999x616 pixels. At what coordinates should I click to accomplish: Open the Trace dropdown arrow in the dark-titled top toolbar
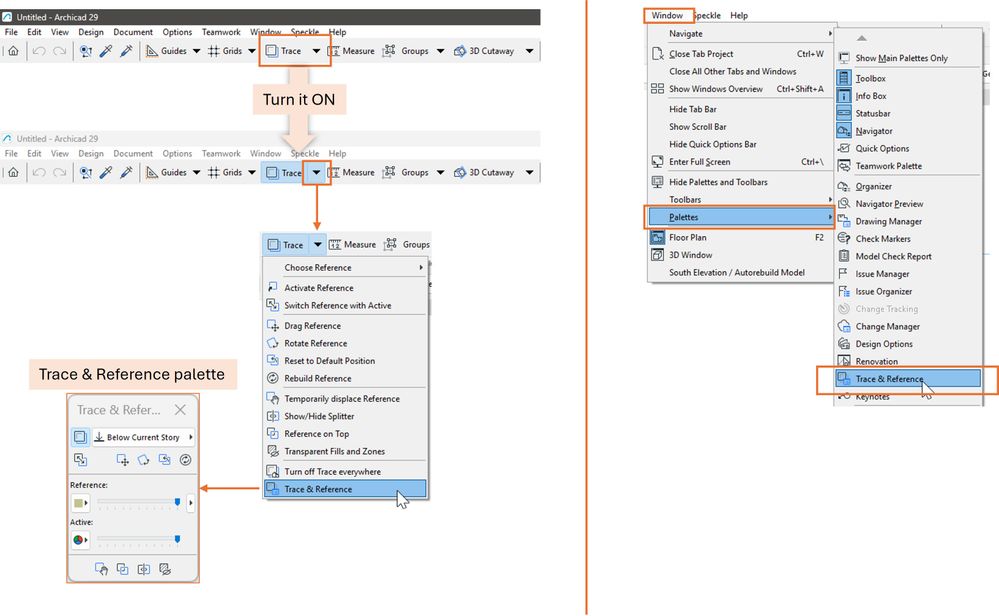316,51
